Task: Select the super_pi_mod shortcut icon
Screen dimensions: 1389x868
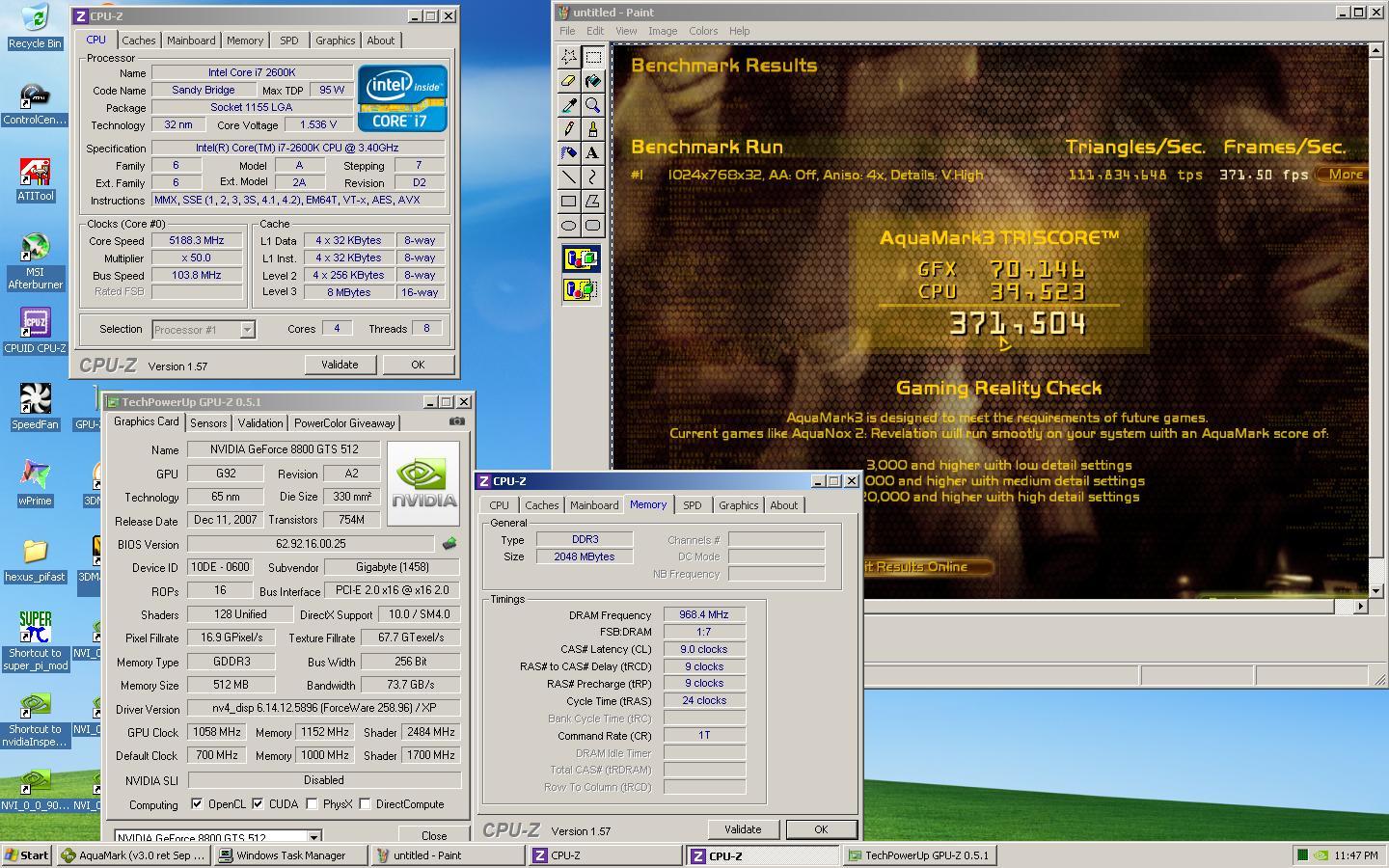Action: [35, 641]
